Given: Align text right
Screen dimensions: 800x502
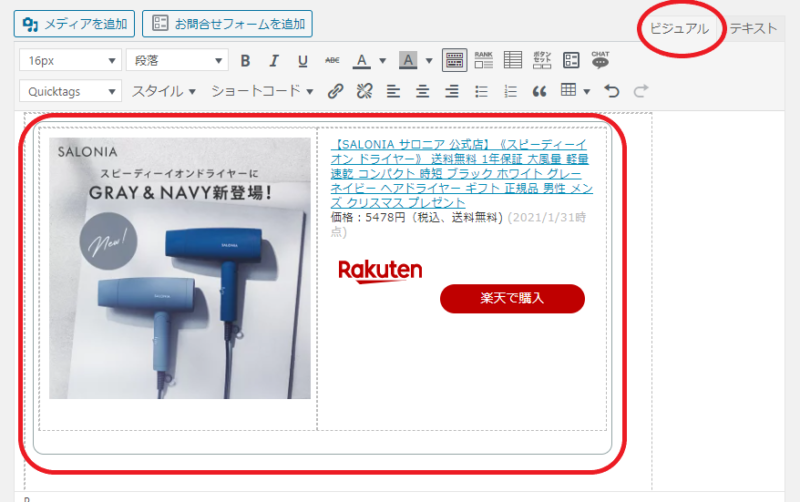Looking at the screenshot, I should click(x=452, y=92).
